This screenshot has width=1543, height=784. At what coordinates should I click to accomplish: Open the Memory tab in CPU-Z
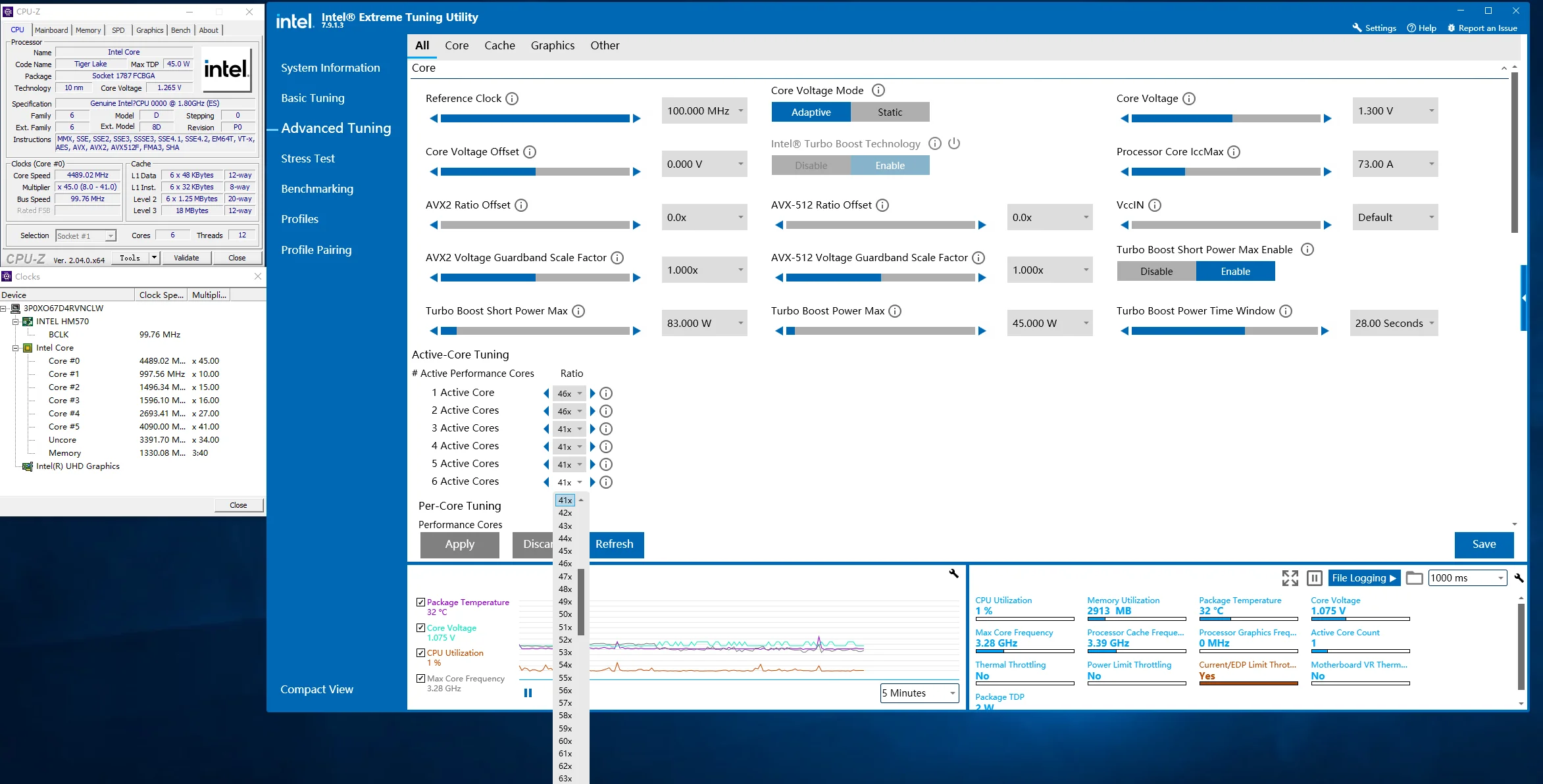point(88,30)
